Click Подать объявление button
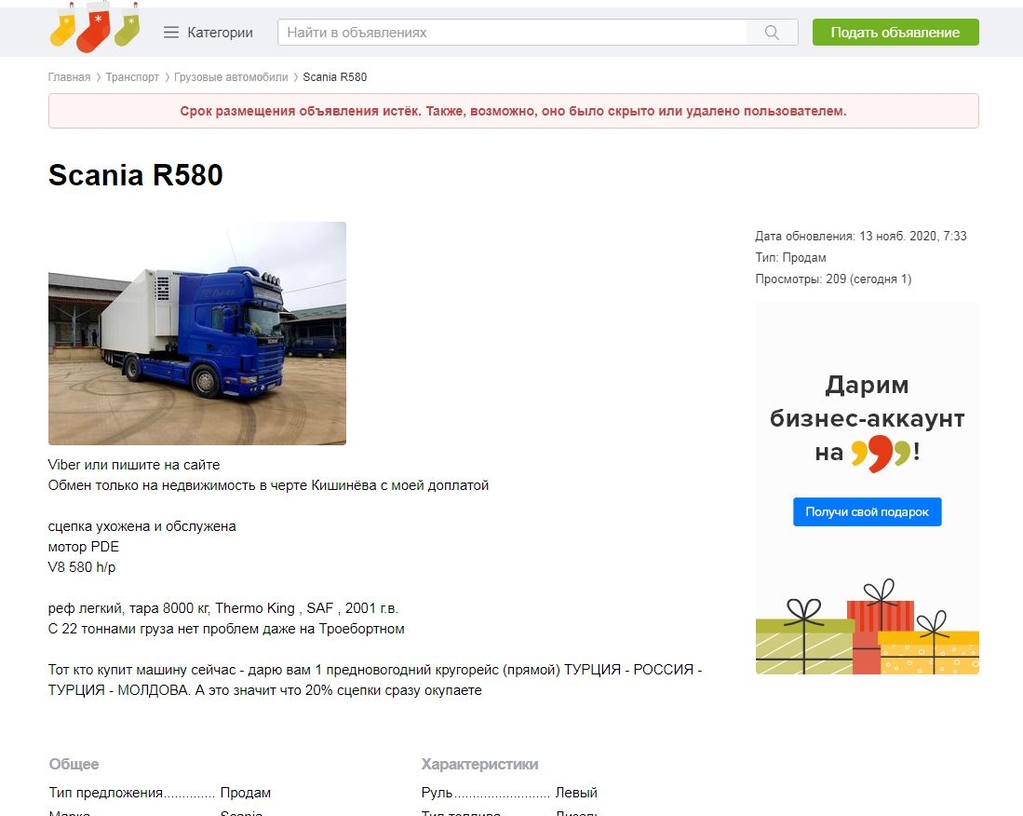Screen dimensions: 1023x816 tap(895, 33)
